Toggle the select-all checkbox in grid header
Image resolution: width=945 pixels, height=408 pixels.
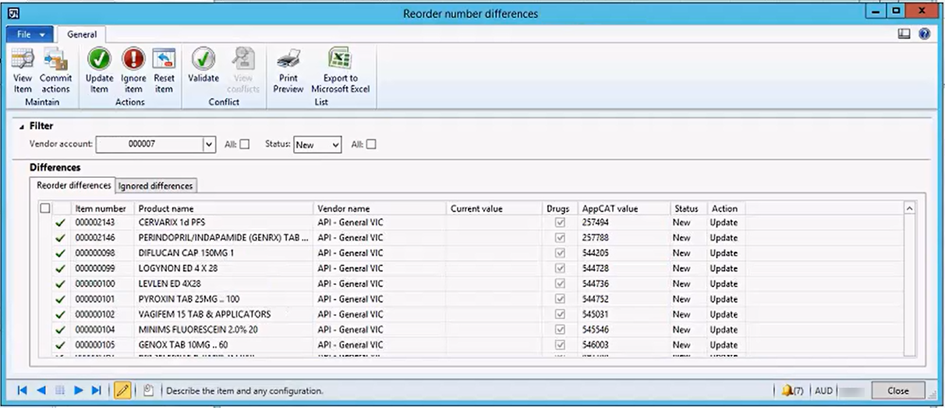coord(45,209)
